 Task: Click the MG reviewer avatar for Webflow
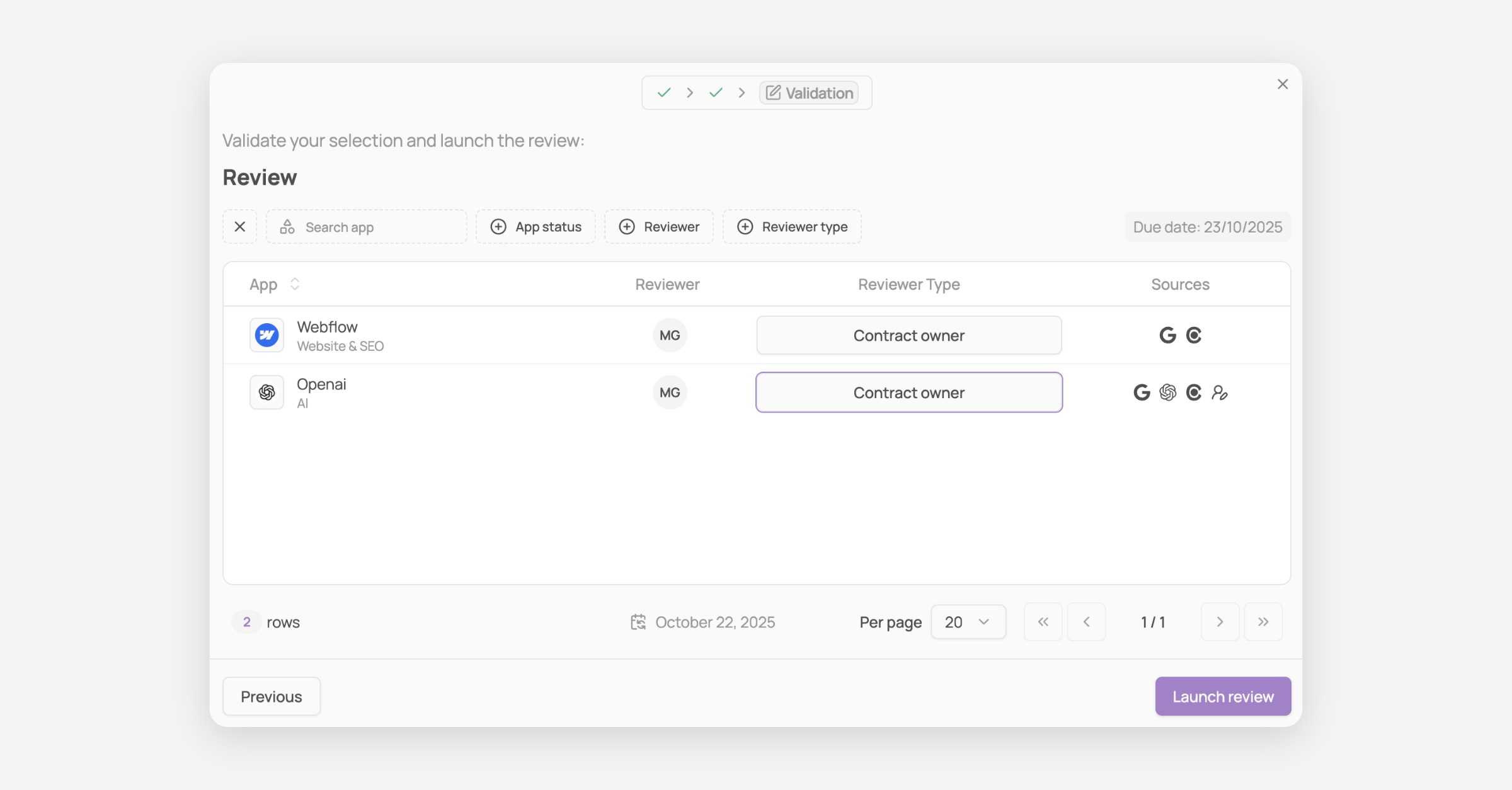coord(670,335)
